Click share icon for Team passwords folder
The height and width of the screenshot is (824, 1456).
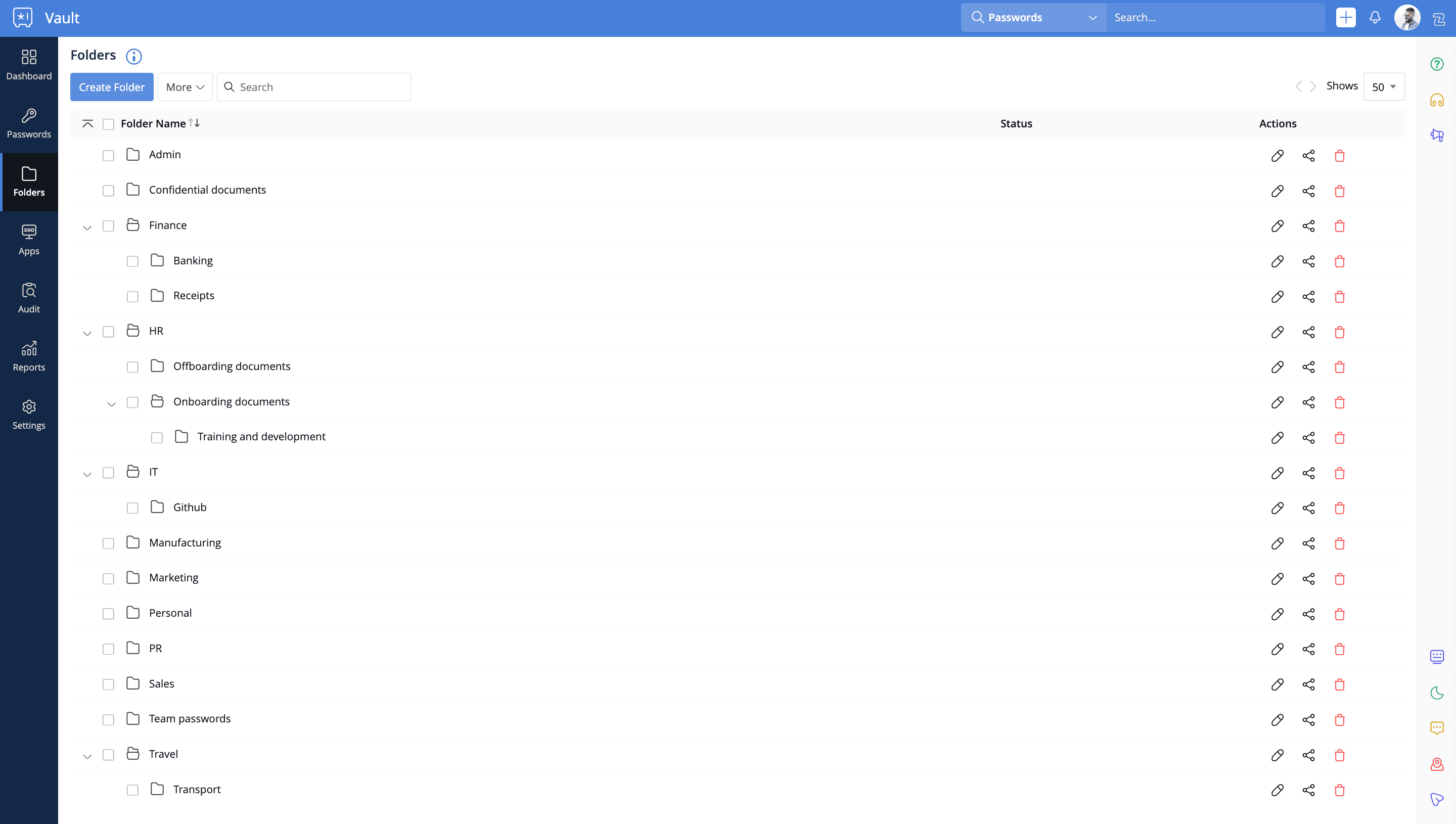click(x=1308, y=720)
